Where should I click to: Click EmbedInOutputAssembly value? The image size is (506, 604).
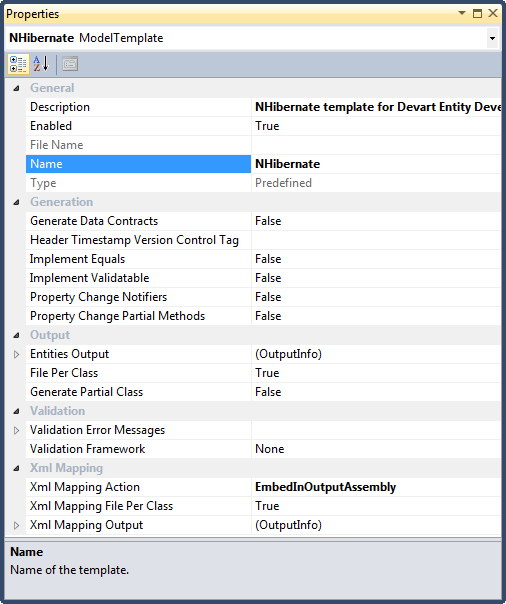(325, 487)
